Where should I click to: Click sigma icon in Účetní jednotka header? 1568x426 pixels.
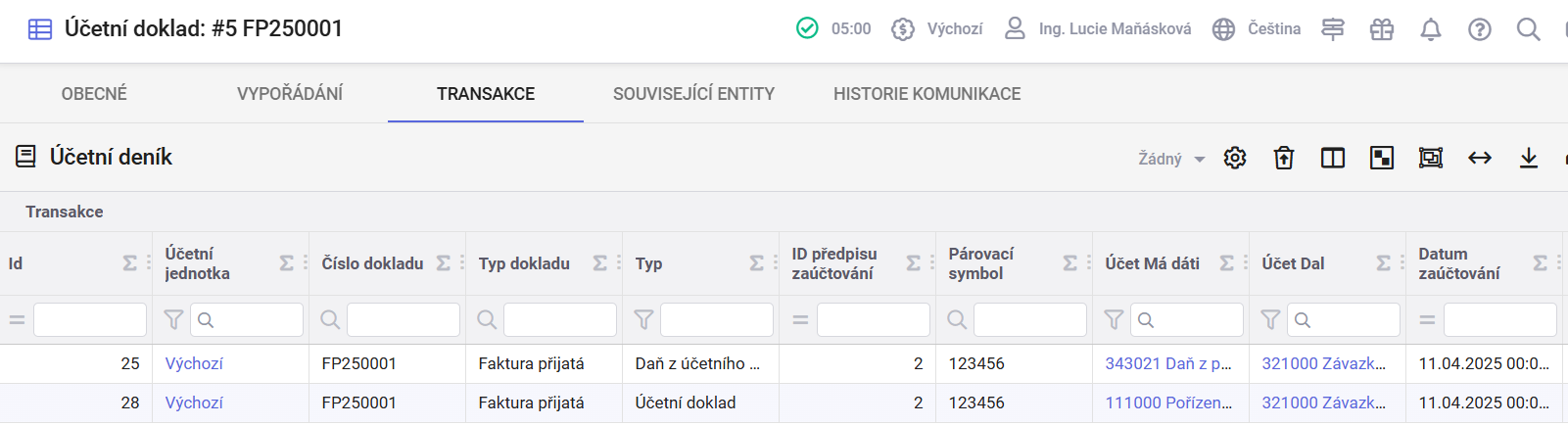(x=286, y=263)
